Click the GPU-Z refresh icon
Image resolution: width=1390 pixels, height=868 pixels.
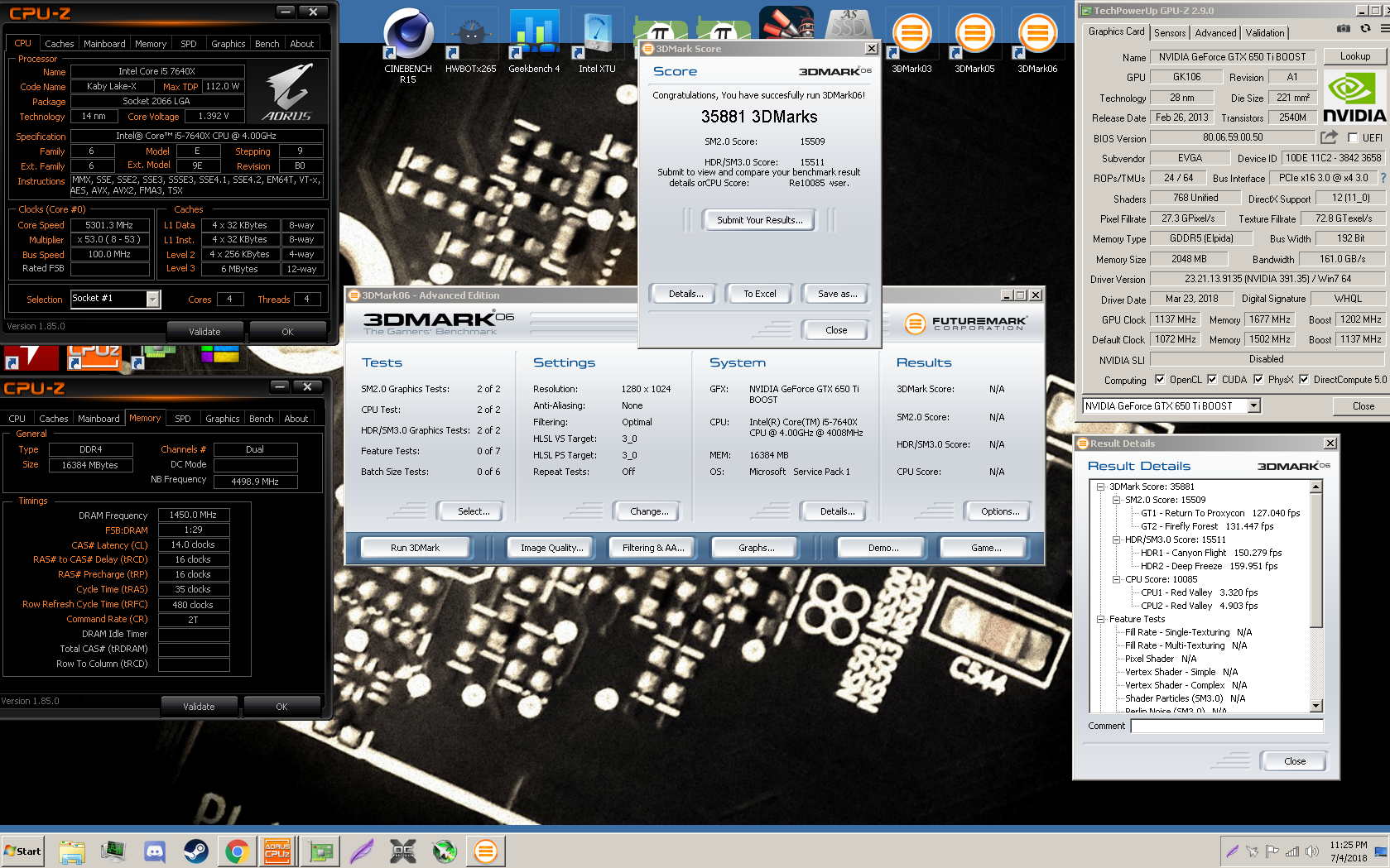tap(1365, 29)
